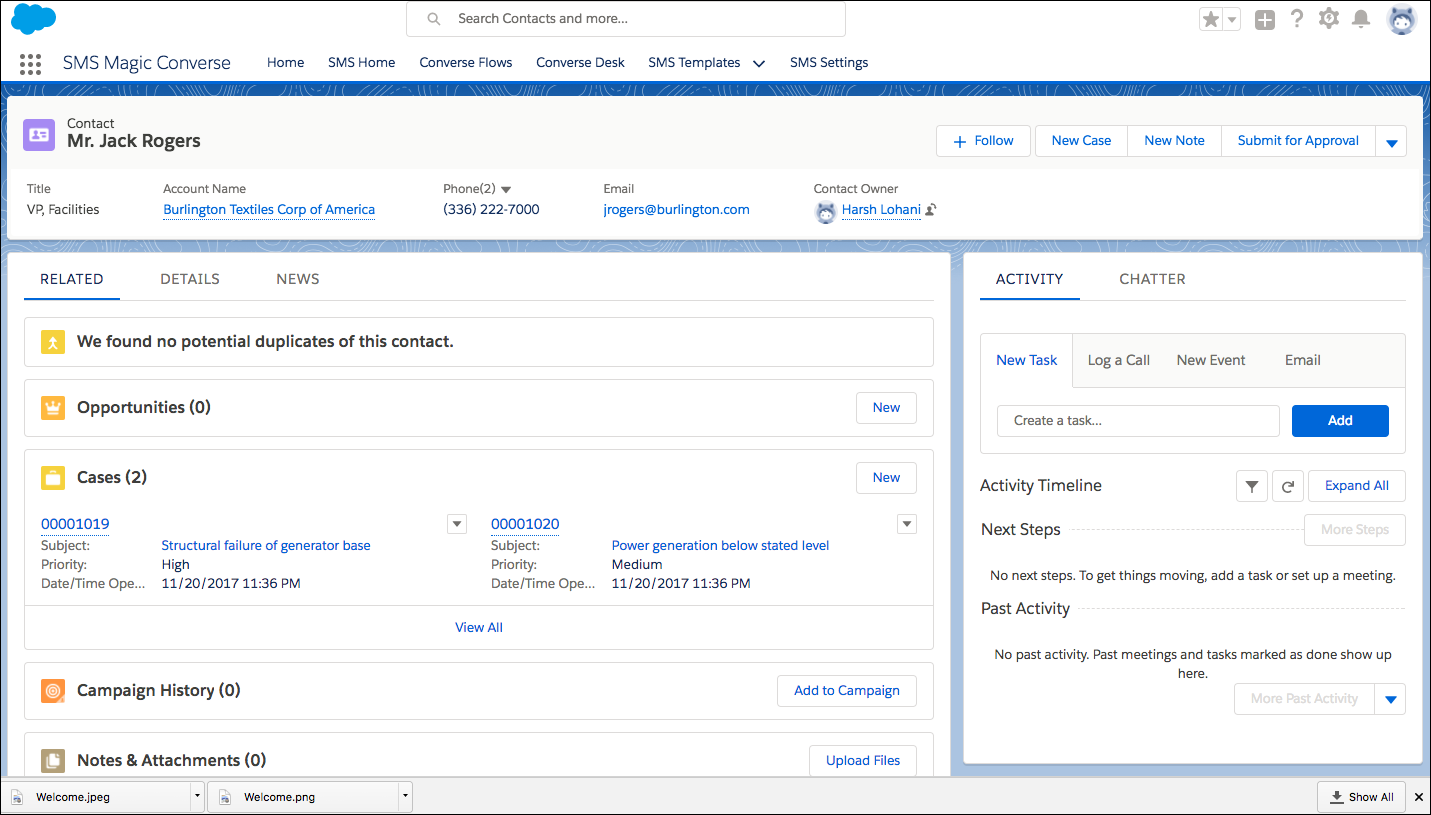Click Show All downloads button
The height and width of the screenshot is (815, 1431).
coord(1361,797)
